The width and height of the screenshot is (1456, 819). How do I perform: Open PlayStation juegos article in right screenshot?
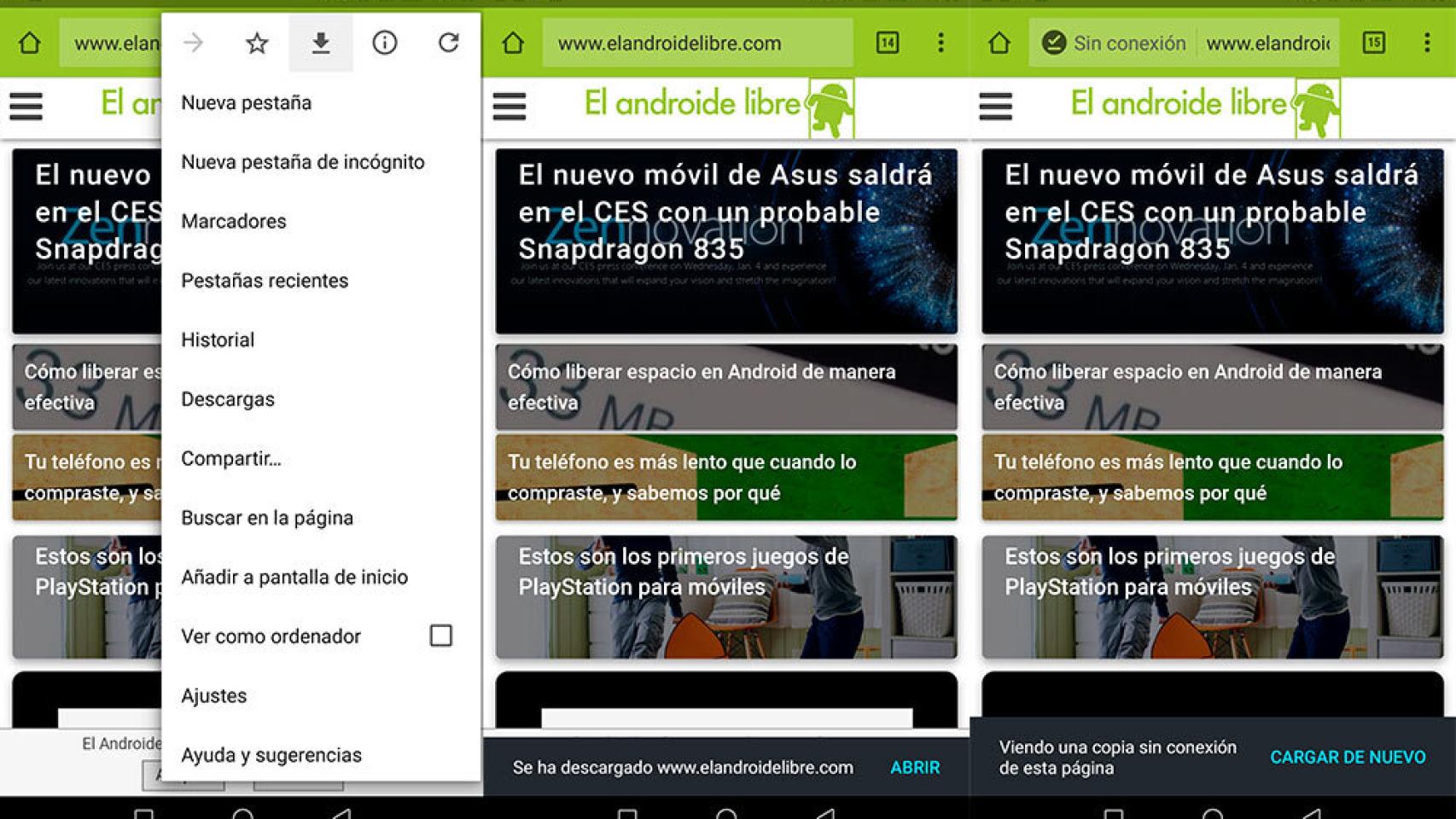click(x=1213, y=597)
